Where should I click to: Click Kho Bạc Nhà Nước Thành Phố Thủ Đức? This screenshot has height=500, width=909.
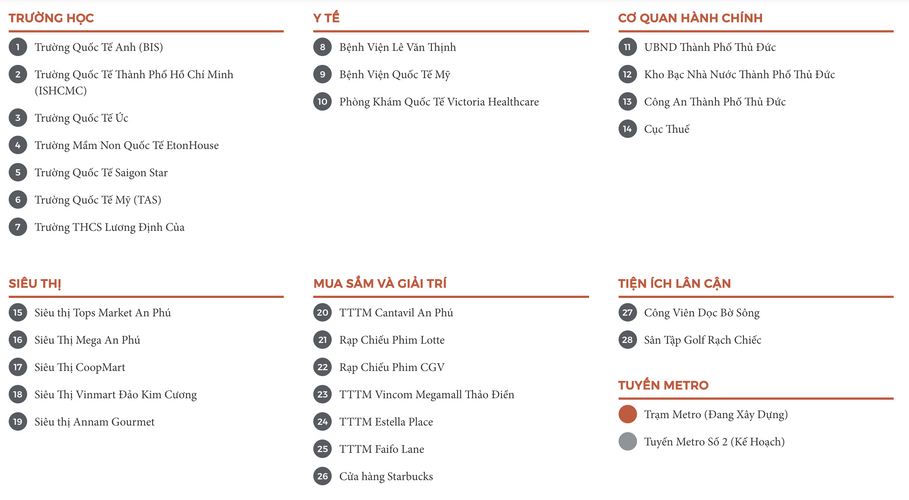(x=740, y=74)
